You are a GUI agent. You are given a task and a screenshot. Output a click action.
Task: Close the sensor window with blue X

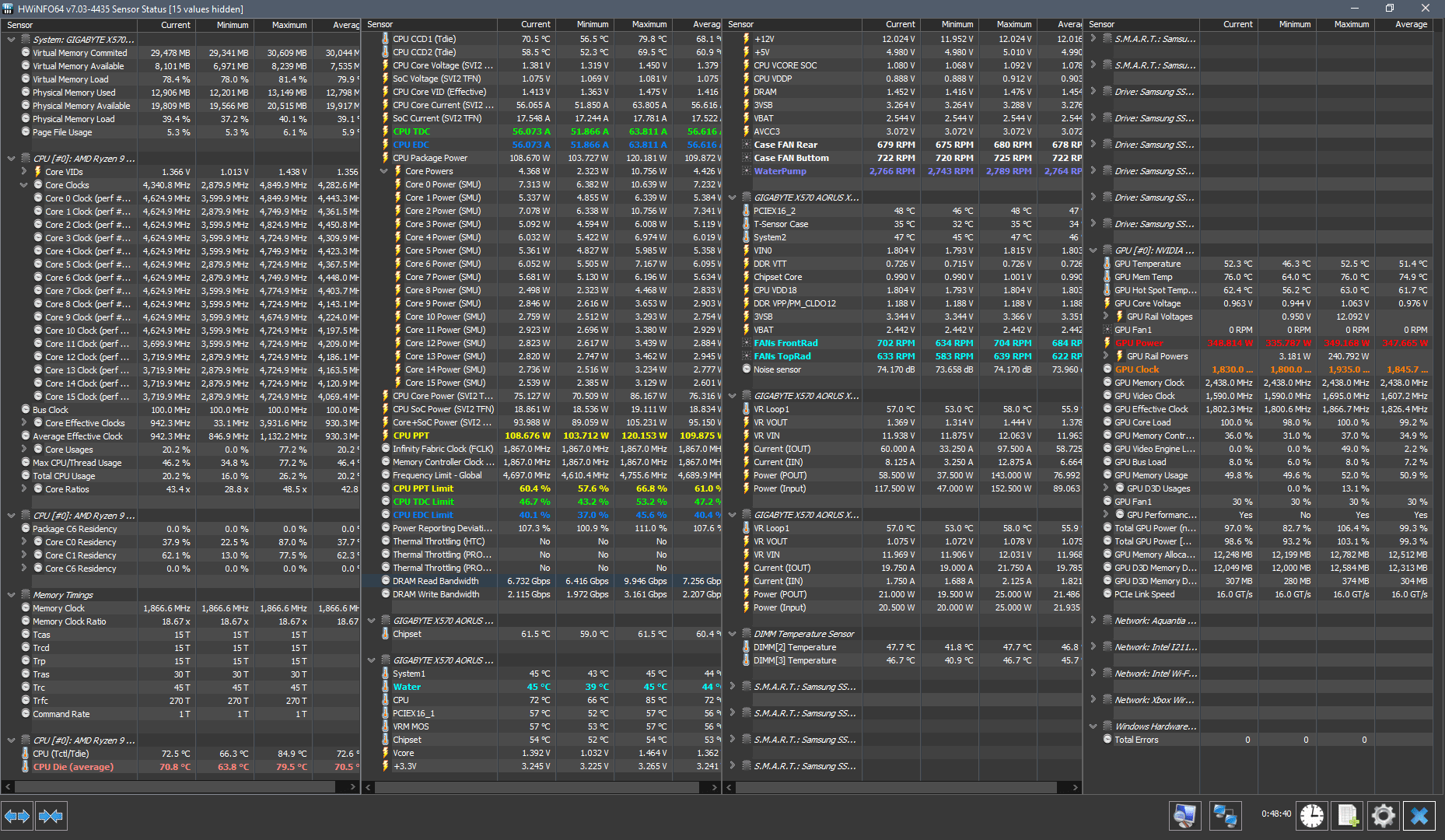coord(1419,816)
